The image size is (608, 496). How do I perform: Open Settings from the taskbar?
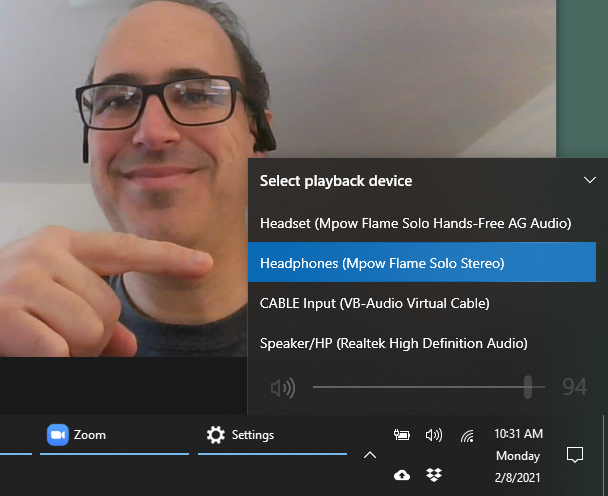click(x=272, y=436)
